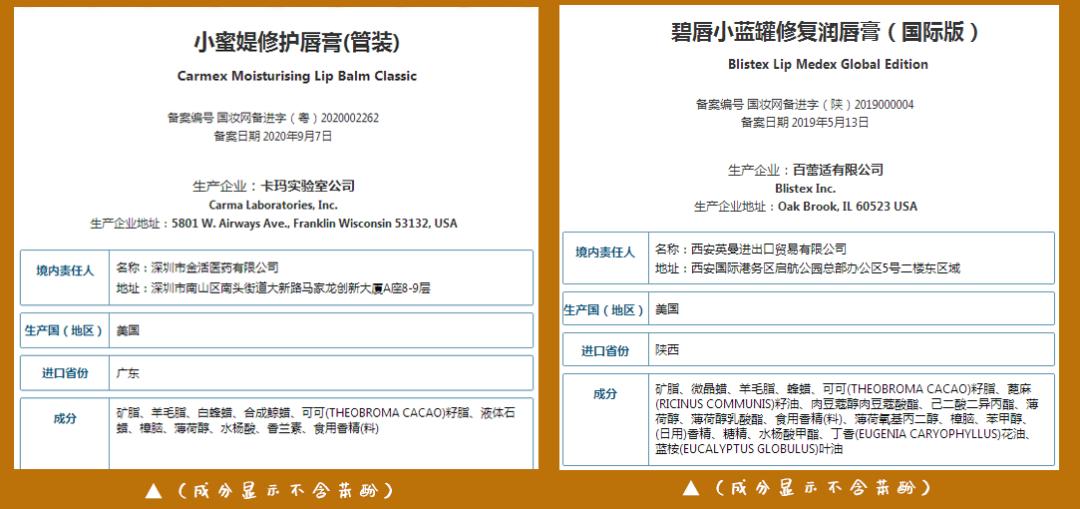Click the title 小蜜媞修护唇膏(管装)
This screenshot has width=1080, height=509.
pyautogui.click(x=297, y=43)
